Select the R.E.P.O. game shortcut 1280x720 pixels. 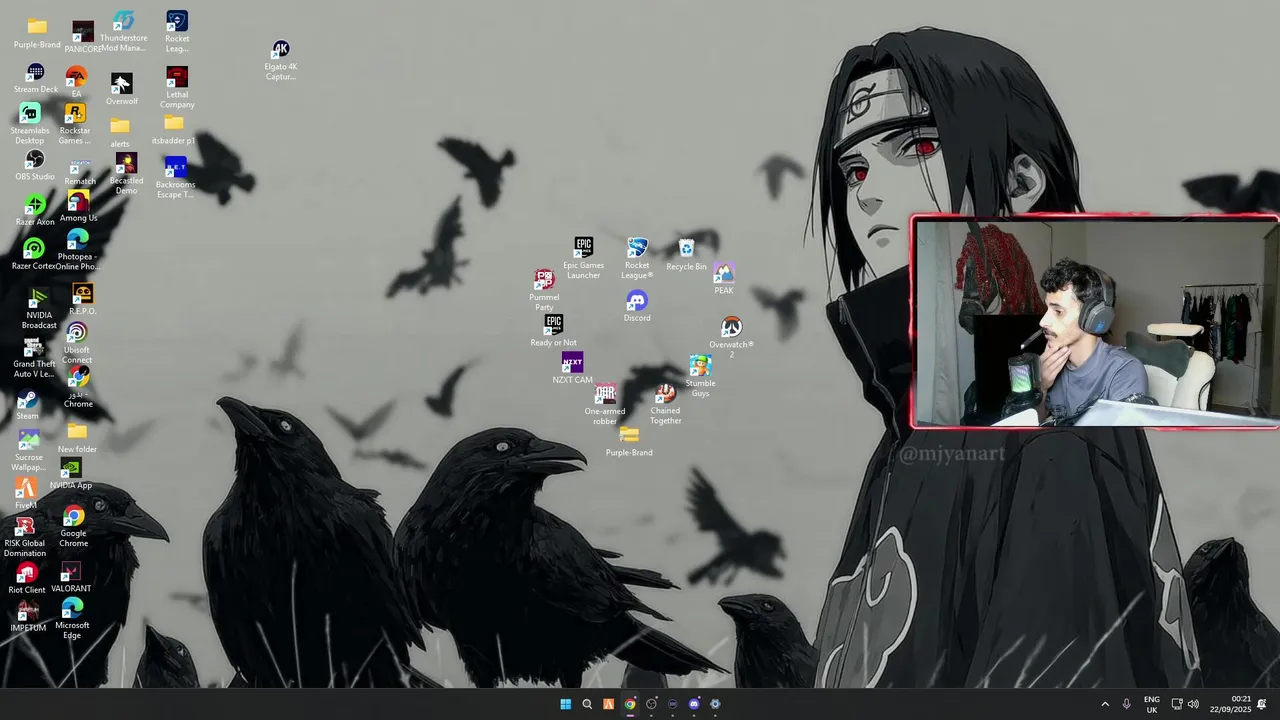pyautogui.click(x=83, y=299)
